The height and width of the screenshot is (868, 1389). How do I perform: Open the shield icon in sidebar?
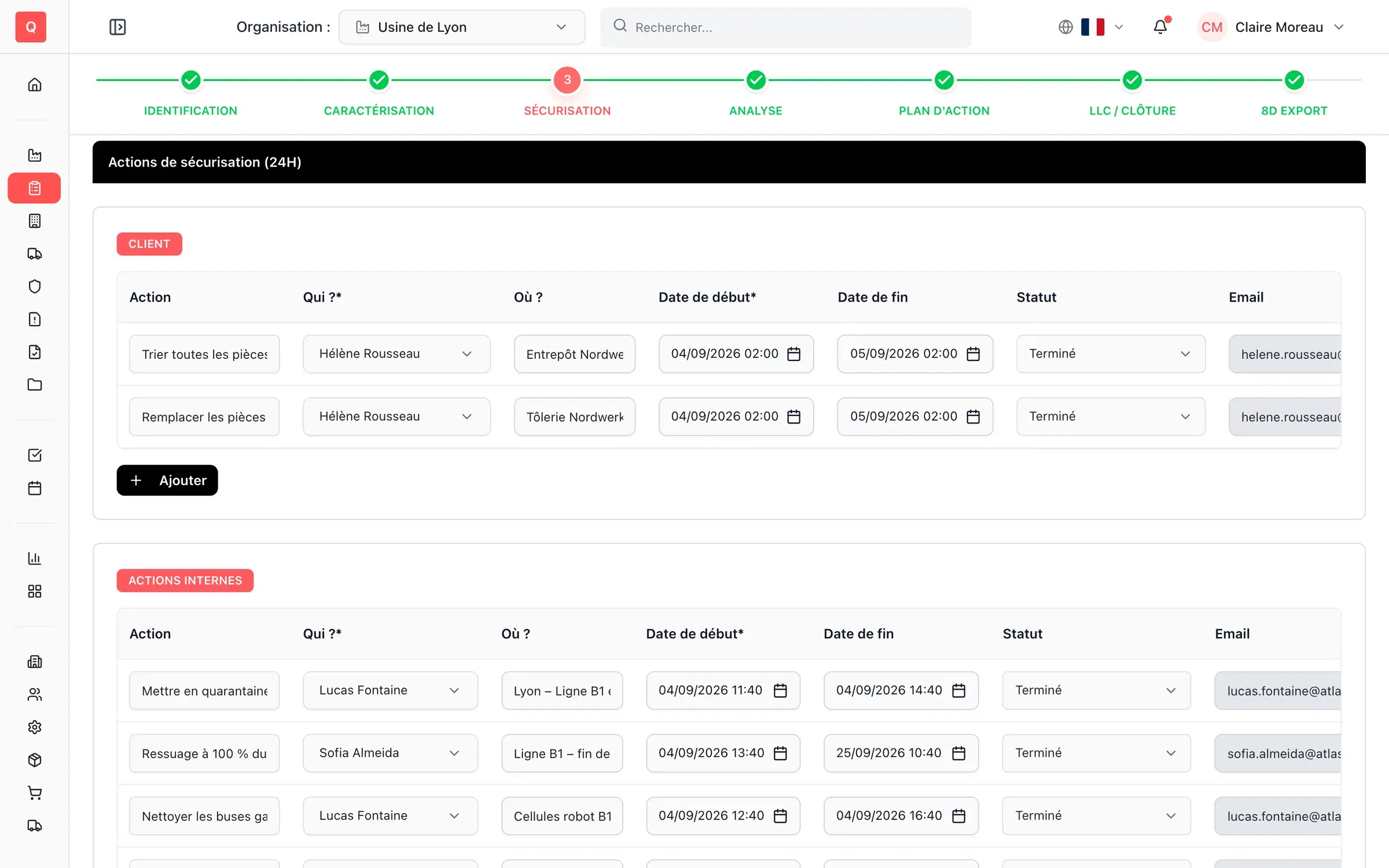tap(35, 286)
